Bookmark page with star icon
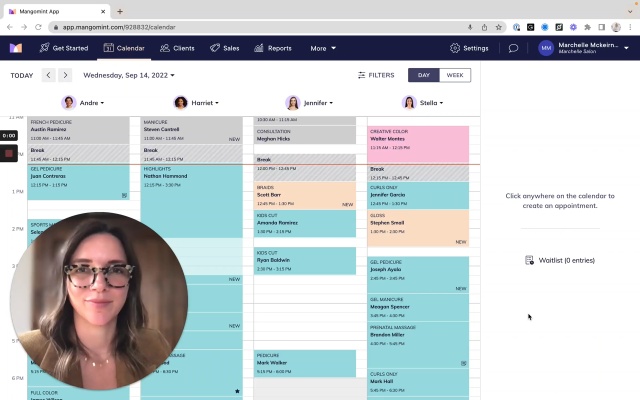Image resolution: width=640 pixels, height=400 pixels. click(498, 27)
